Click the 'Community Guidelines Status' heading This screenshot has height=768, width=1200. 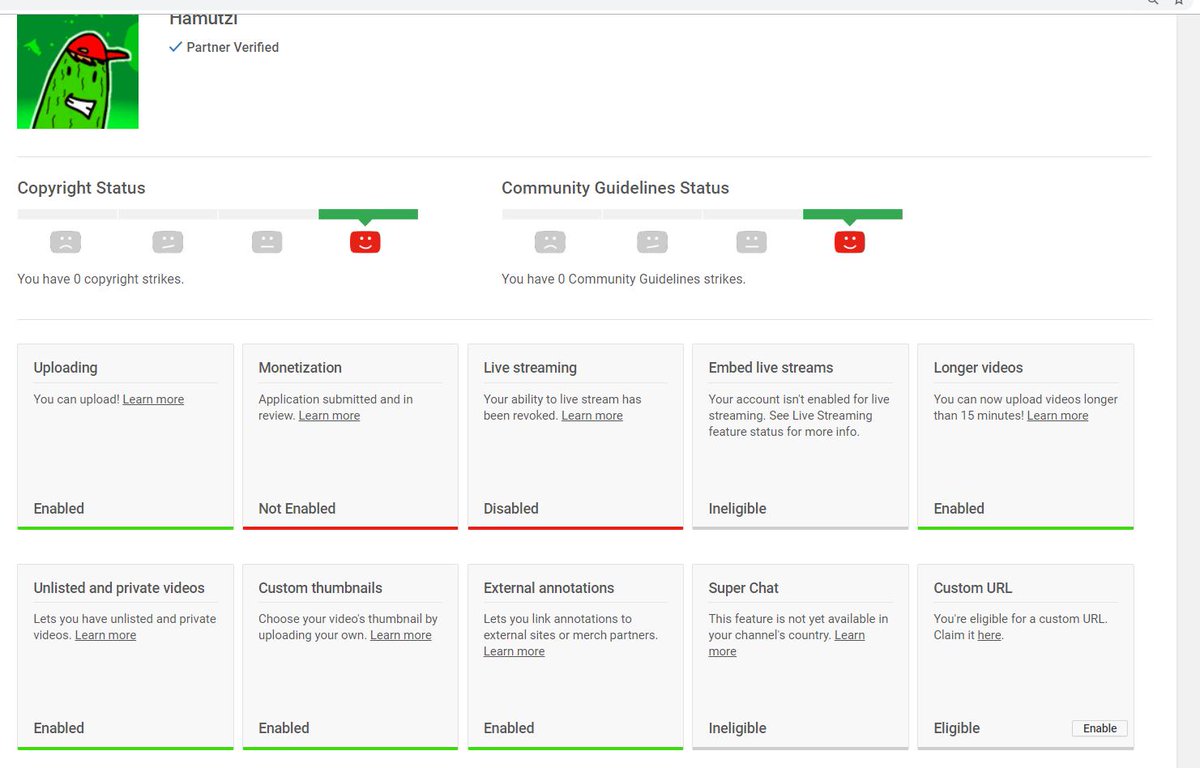[x=615, y=188]
